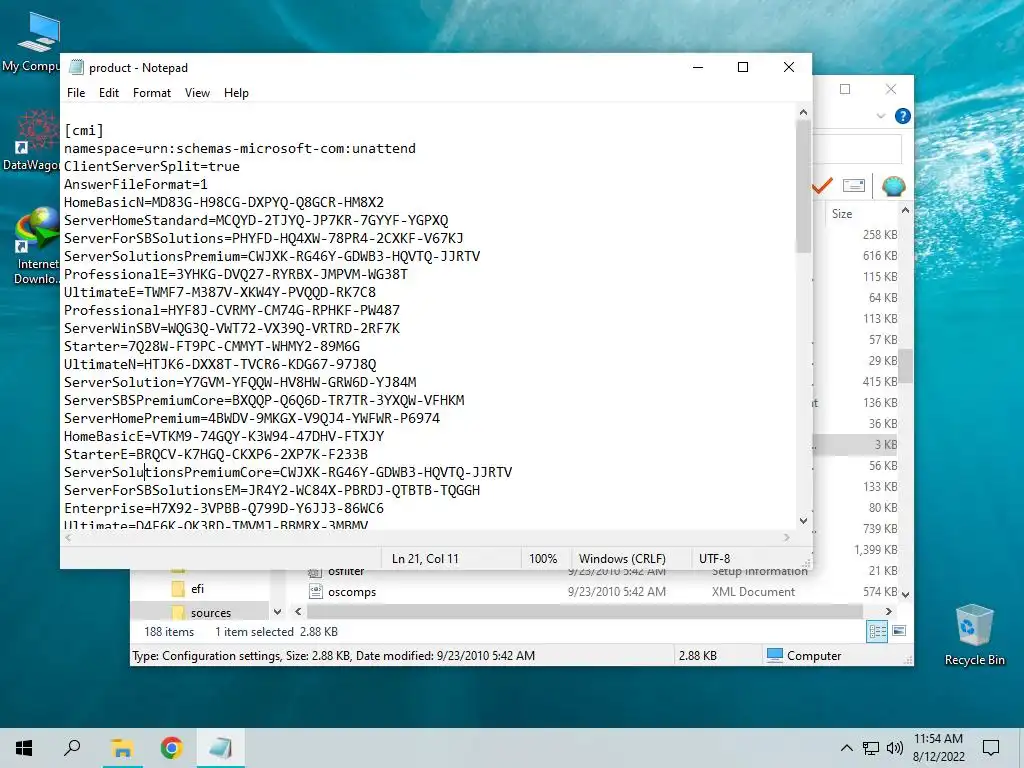The image size is (1024, 768).
Task: Click the Notepad title bar icon
Action: [76, 67]
